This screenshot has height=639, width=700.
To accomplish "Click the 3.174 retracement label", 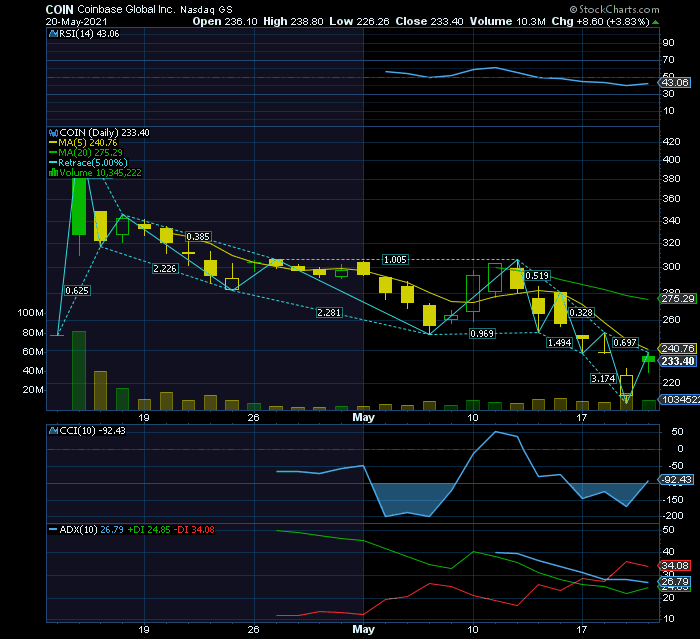I will point(604,379).
